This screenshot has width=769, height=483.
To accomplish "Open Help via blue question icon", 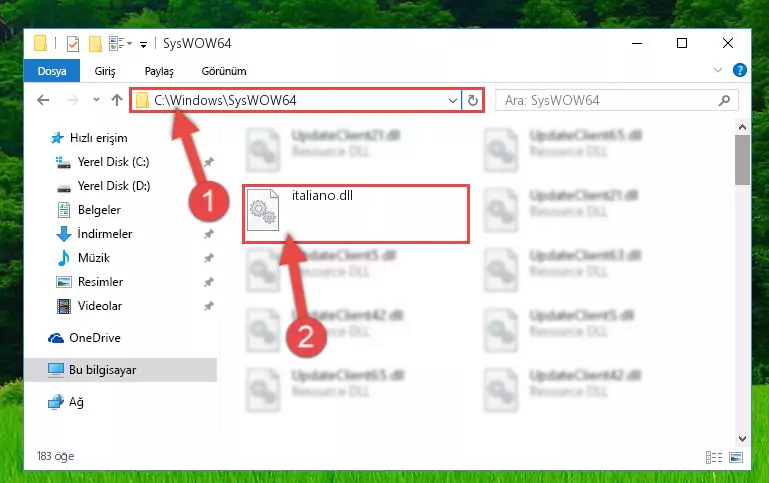I will pos(740,71).
